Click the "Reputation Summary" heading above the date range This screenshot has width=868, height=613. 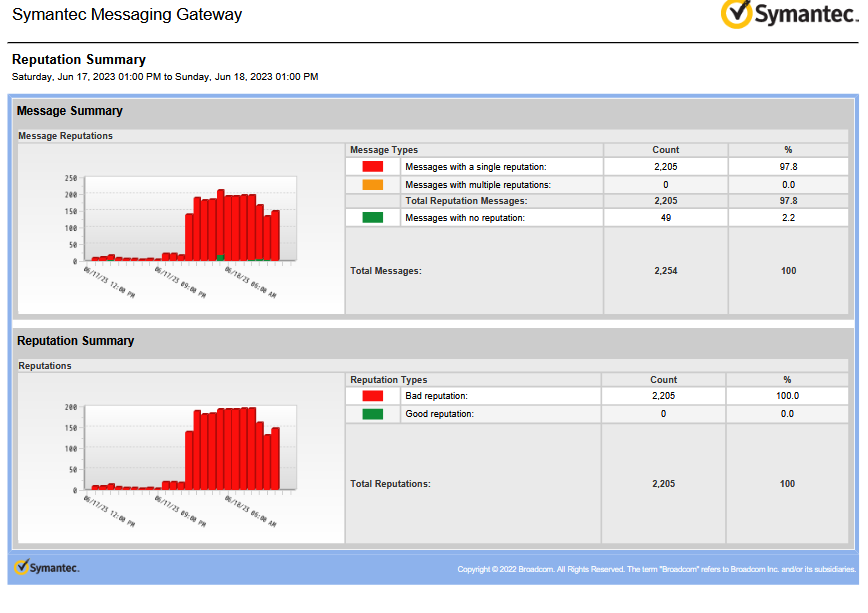click(x=79, y=59)
